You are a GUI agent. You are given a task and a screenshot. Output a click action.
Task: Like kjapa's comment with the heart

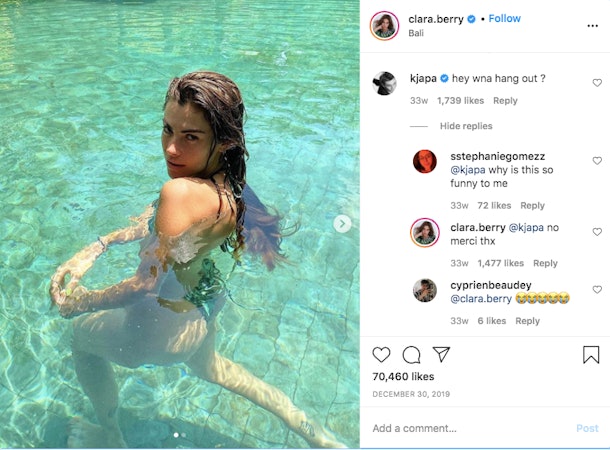[597, 82]
